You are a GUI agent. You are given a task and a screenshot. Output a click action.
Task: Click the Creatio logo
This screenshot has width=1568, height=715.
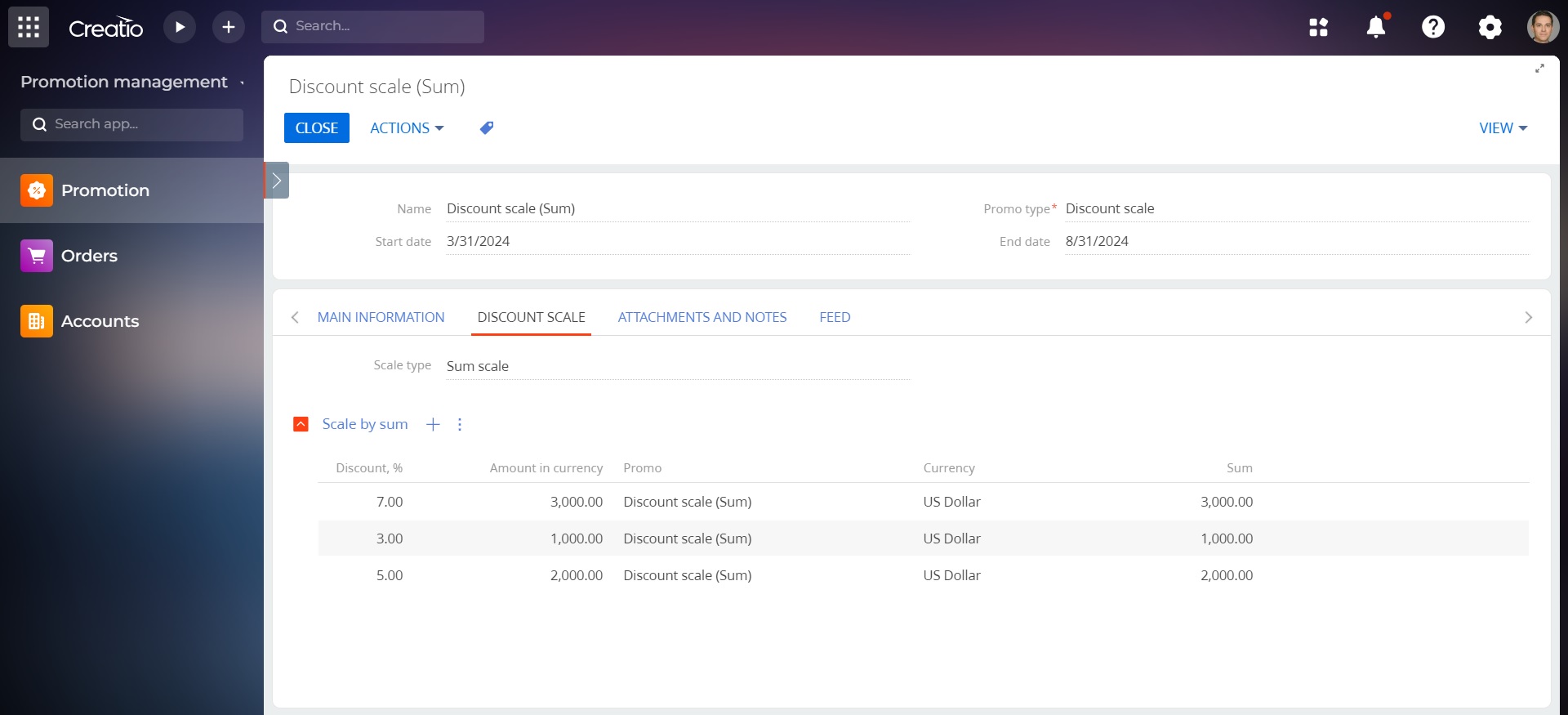[105, 28]
